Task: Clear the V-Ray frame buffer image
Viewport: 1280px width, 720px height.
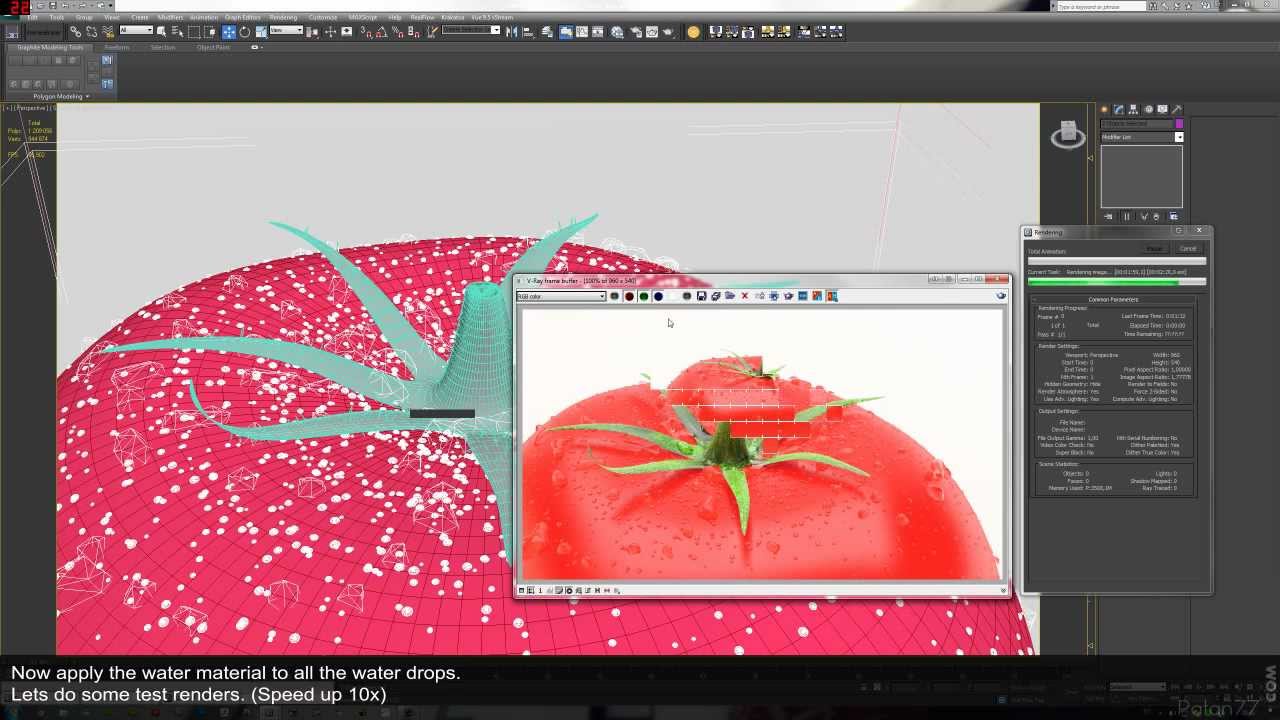Action: [744, 296]
